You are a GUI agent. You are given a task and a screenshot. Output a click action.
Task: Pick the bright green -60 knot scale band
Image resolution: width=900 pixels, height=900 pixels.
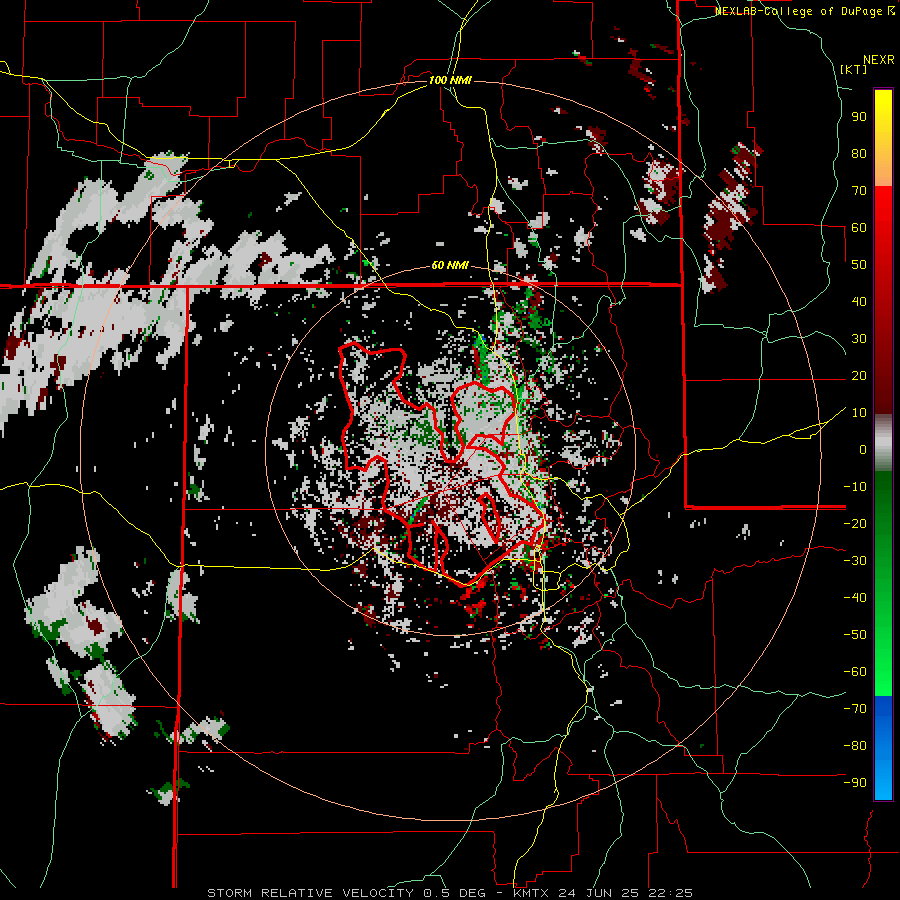(x=883, y=672)
